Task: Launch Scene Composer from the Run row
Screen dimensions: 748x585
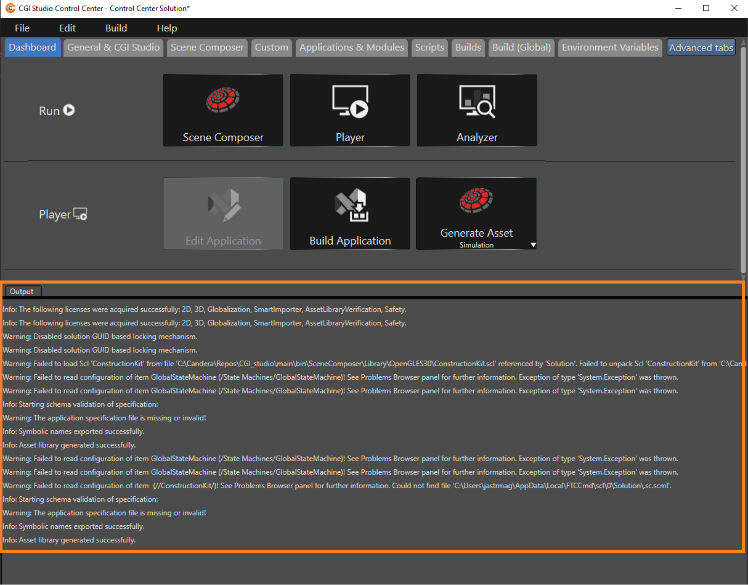Action: click(223, 110)
